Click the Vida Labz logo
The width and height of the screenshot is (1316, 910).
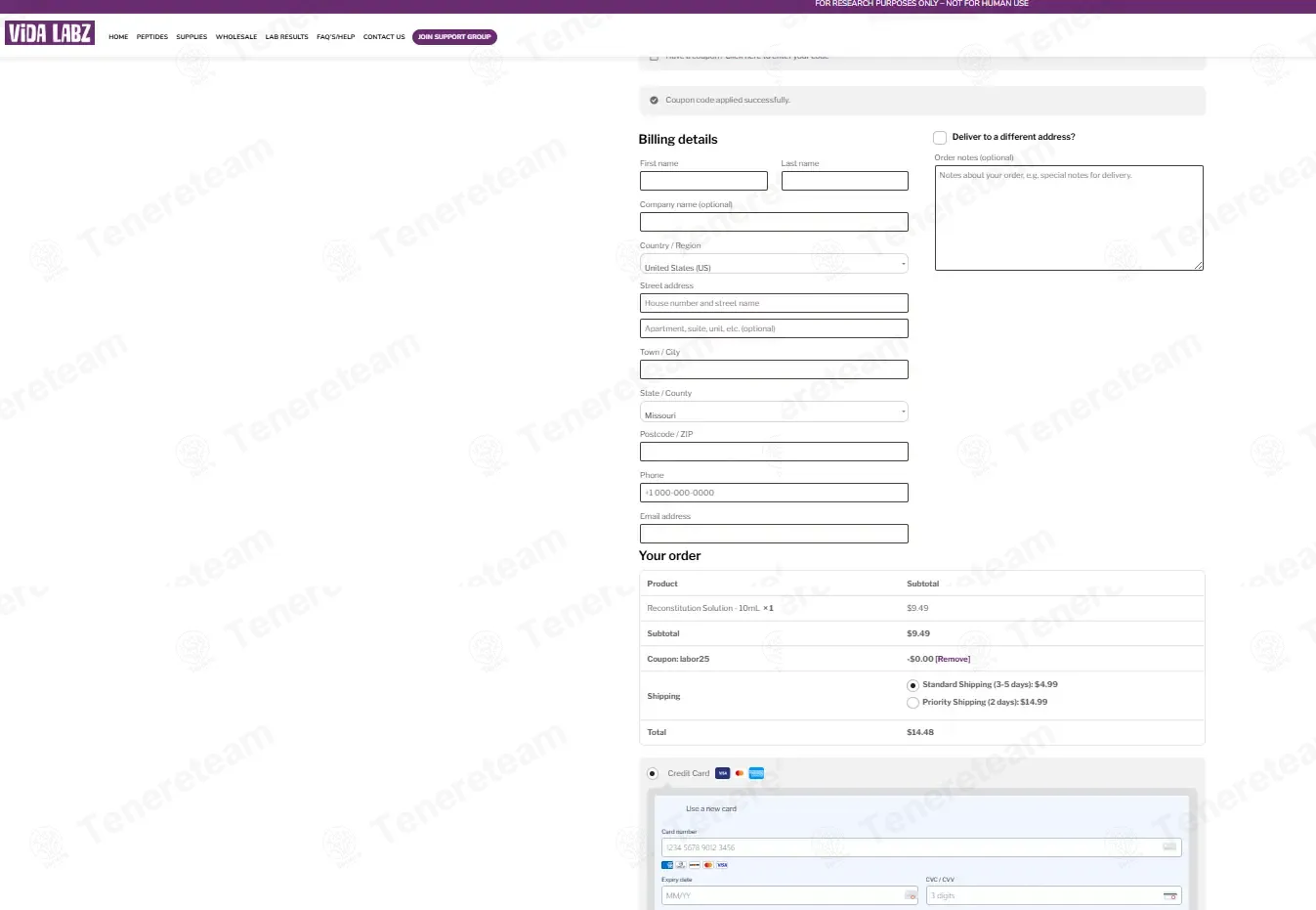(x=50, y=33)
